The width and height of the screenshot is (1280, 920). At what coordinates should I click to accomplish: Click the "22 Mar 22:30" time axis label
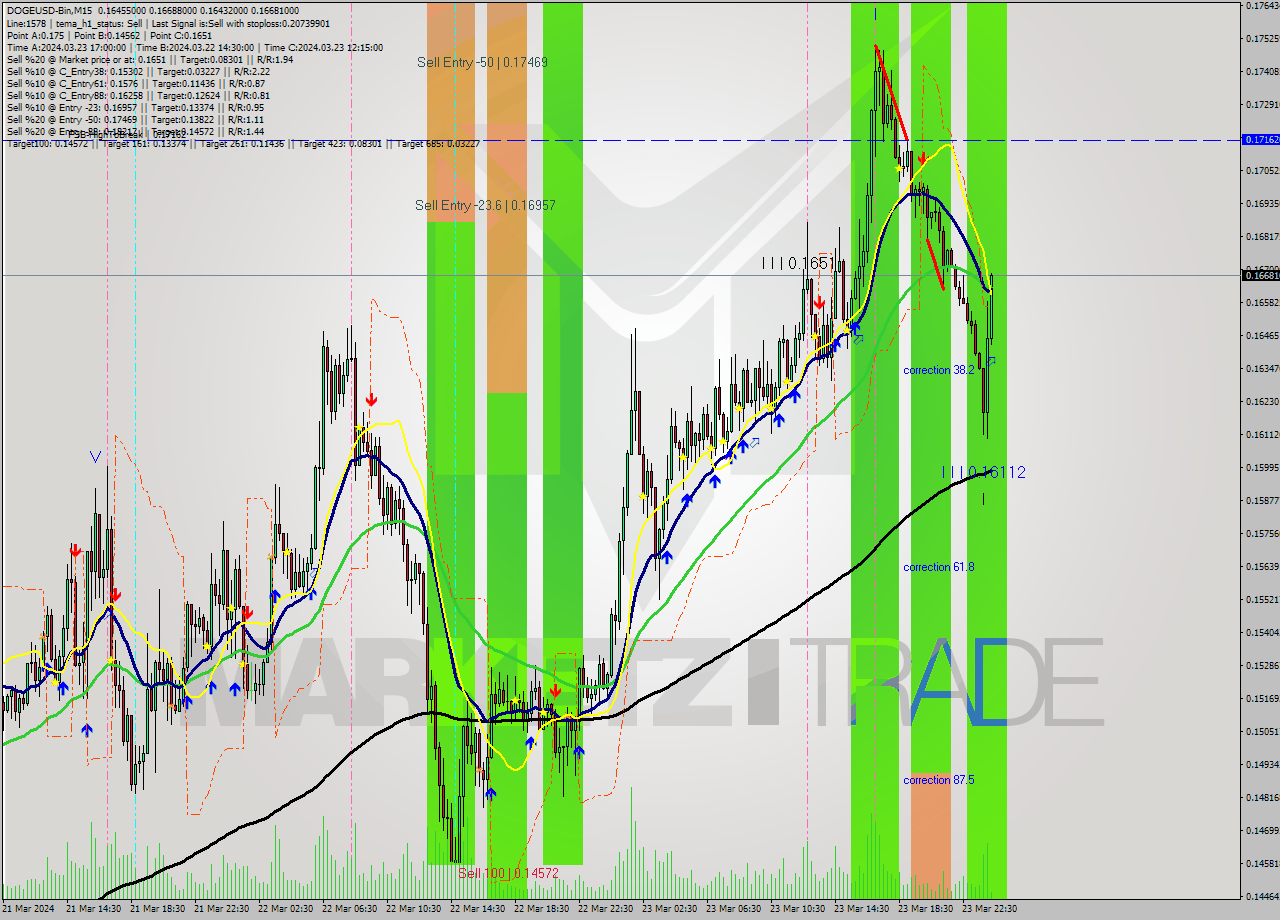[606, 909]
